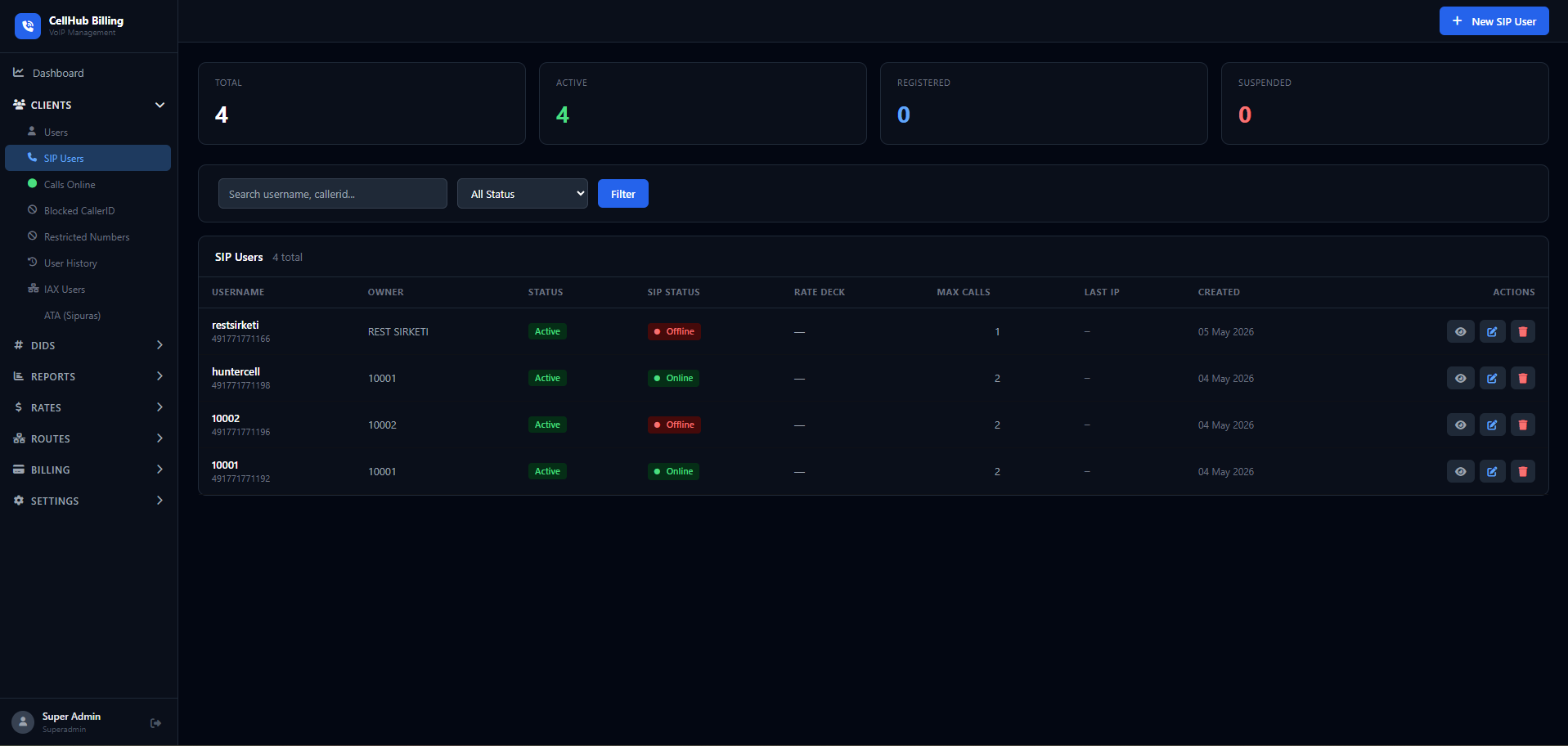The image size is (1568, 746).
Task: Edit the huntercell SIP user
Action: tap(1492, 378)
